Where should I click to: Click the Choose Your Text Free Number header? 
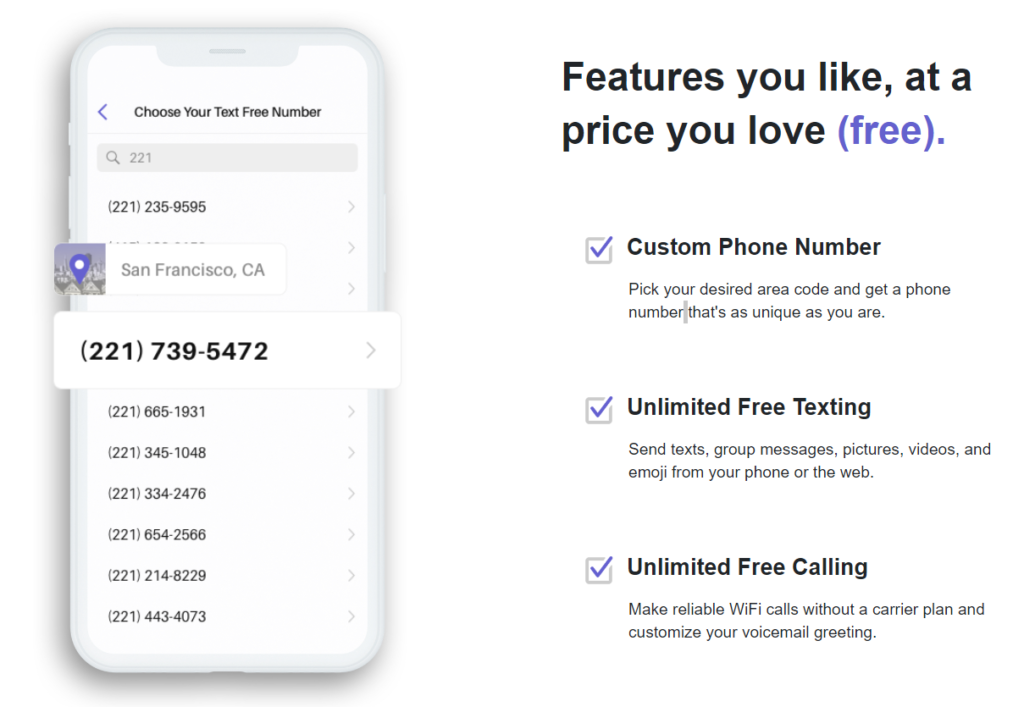(226, 111)
